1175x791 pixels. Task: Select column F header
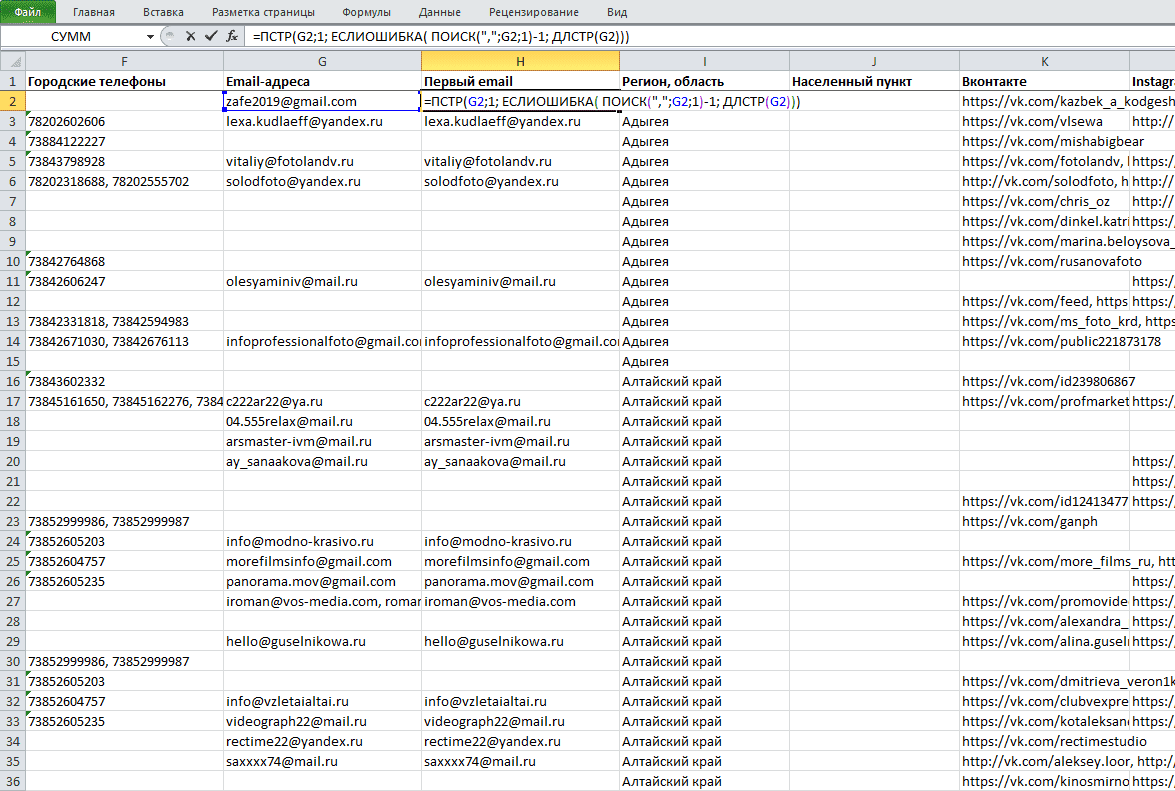pos(124,61)
